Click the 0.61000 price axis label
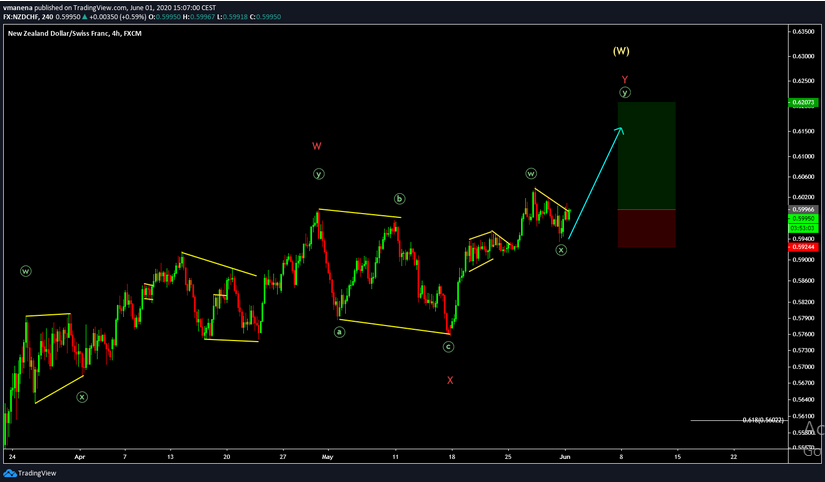825x482 pixels. click(x=803, y=156)
